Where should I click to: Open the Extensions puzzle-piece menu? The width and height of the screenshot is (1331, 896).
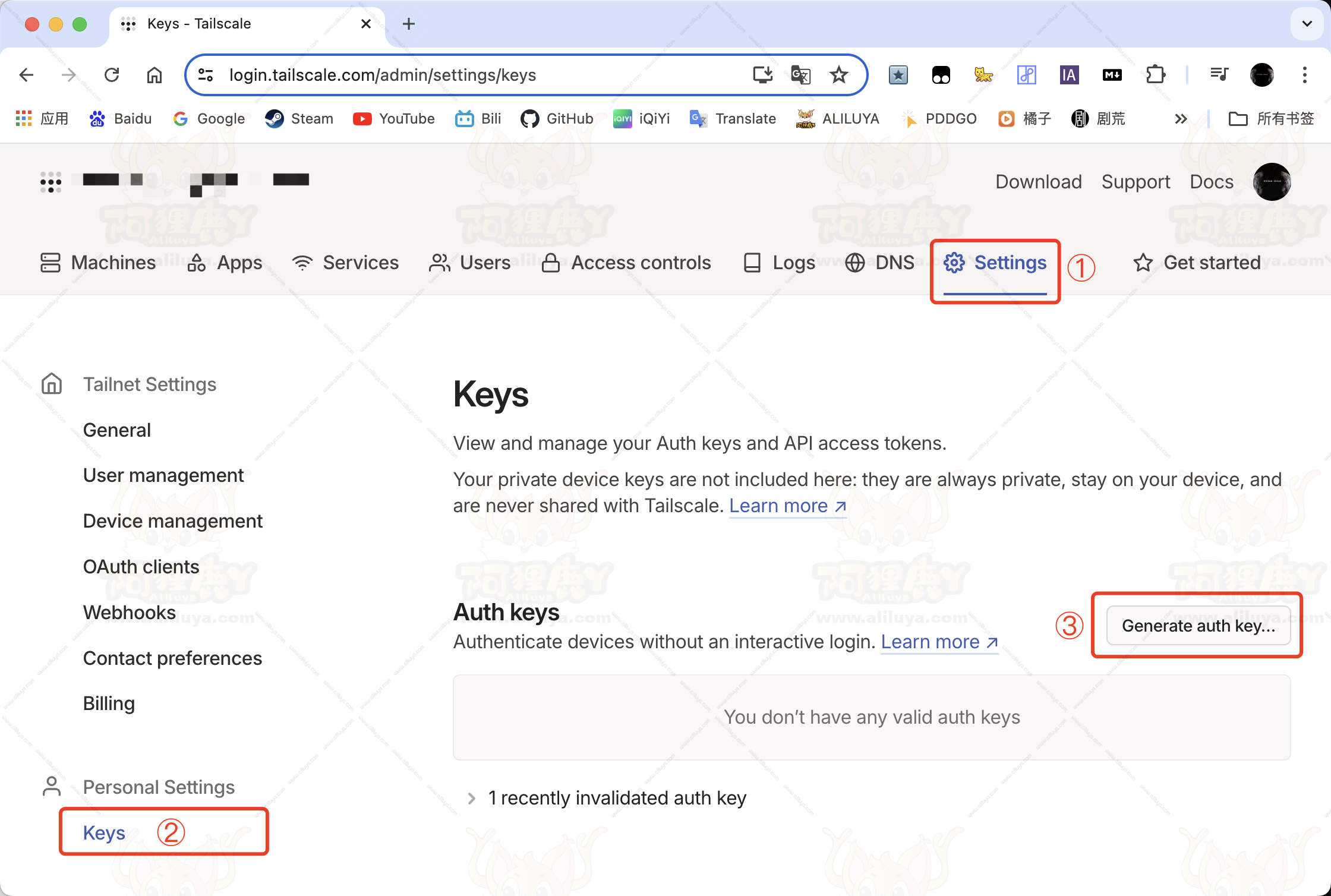click(1156, 75)
